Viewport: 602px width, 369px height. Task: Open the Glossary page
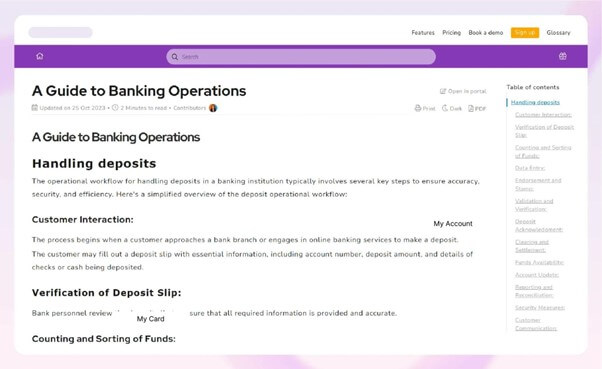click(558, 33)
